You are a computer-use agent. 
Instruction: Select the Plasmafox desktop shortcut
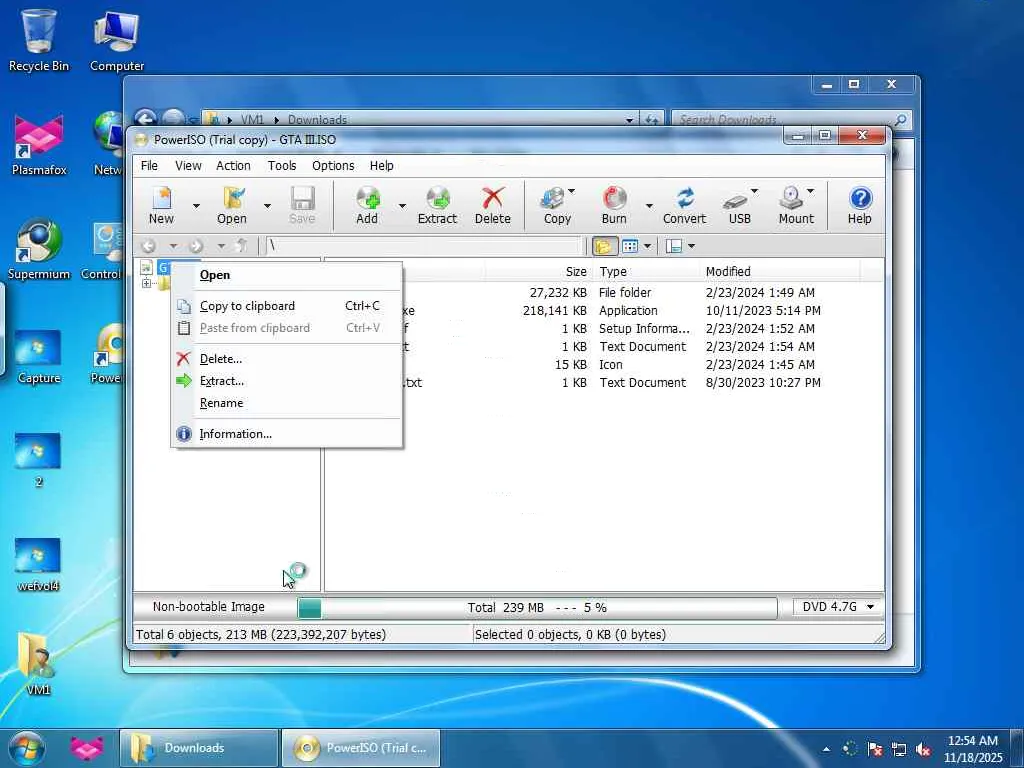pyautogui.click(x=39, y=145)
